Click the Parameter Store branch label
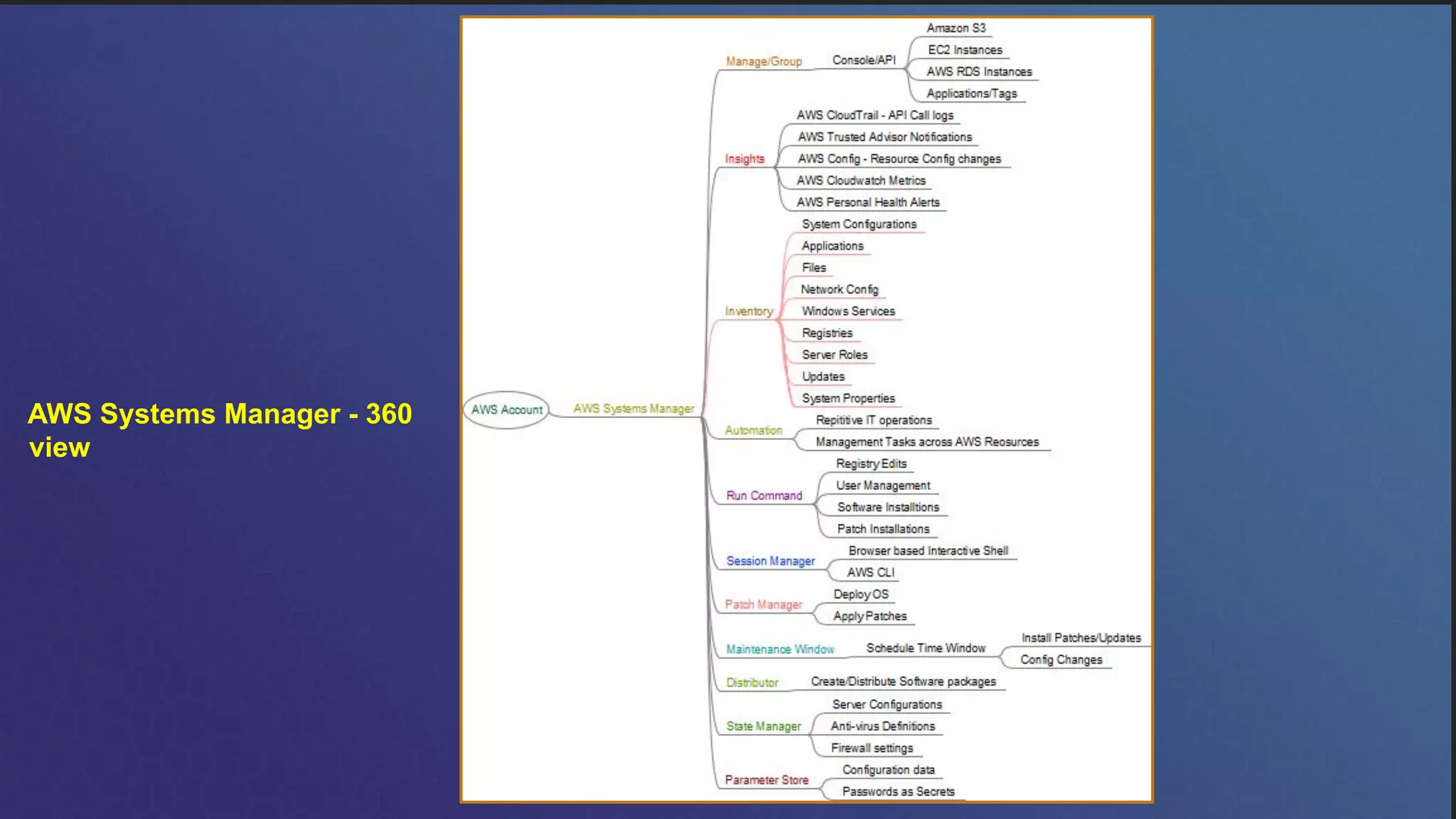The width and height of the screenshot is (1456, 819). (x=766, y=780)
